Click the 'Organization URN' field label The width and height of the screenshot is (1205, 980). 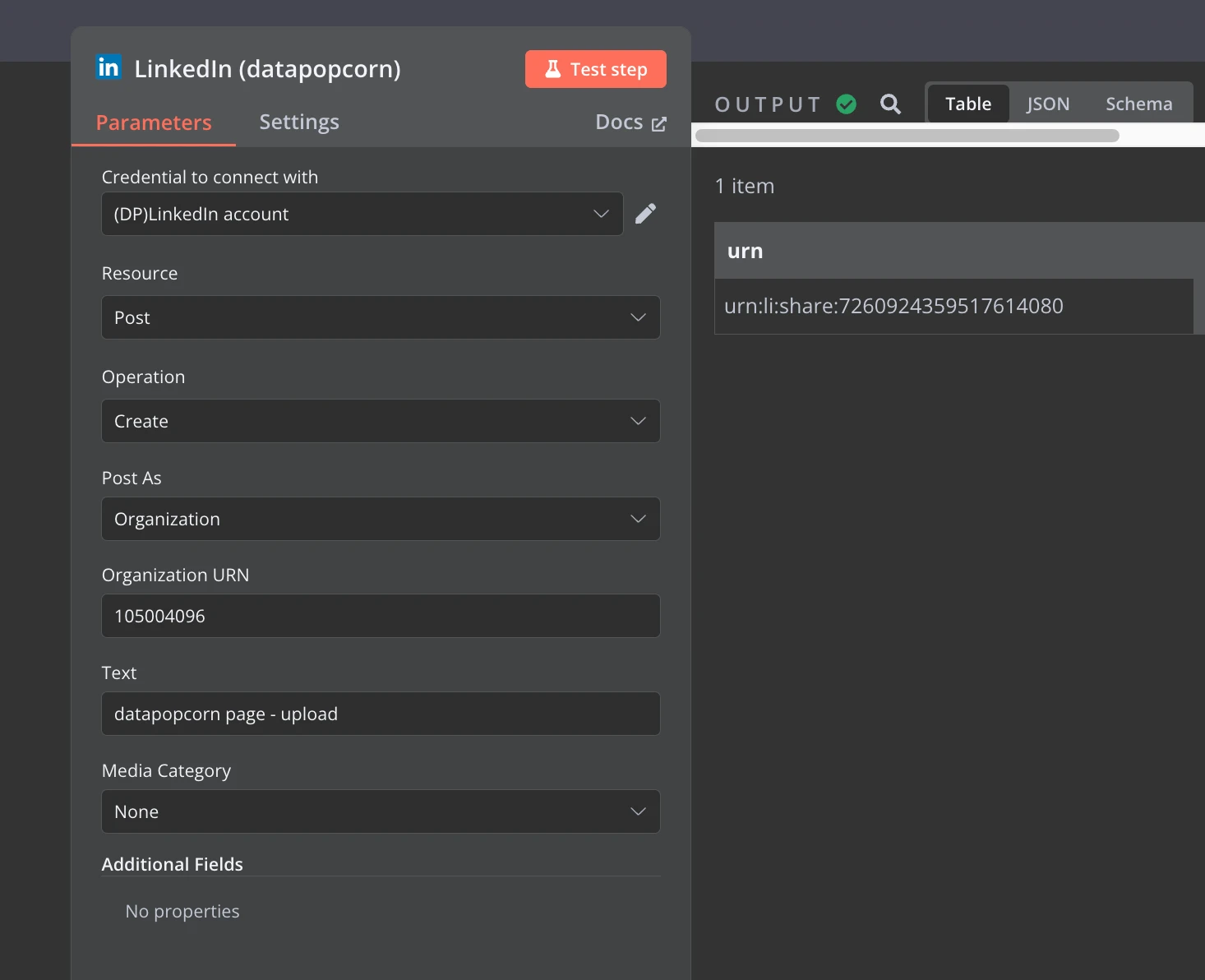coord(175,575)
